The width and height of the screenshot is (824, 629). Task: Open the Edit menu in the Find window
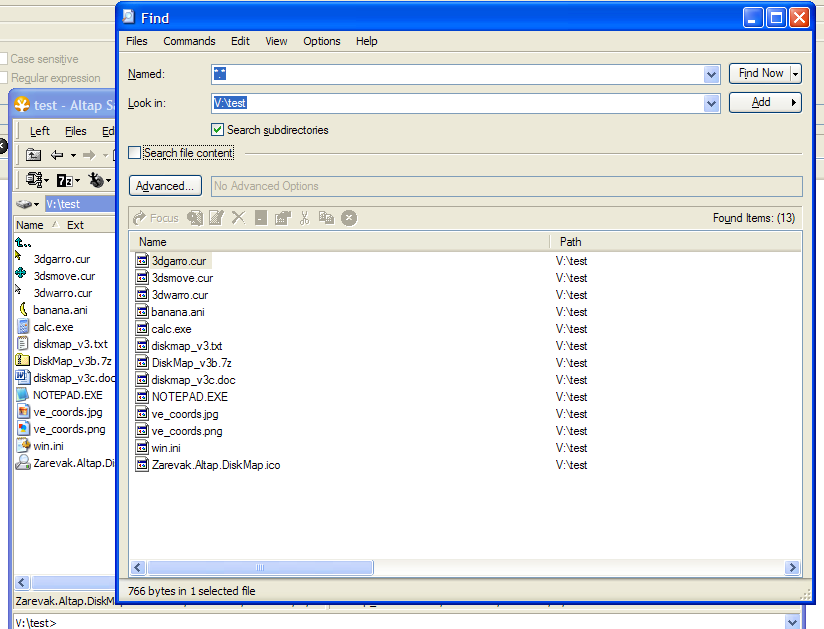click(x=240, y=41)
